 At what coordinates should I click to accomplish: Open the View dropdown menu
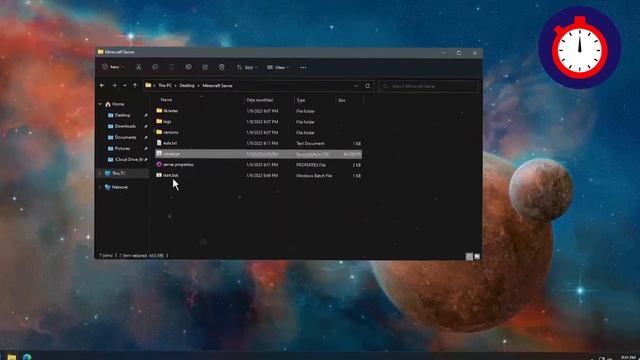click(x=278, y=67)
